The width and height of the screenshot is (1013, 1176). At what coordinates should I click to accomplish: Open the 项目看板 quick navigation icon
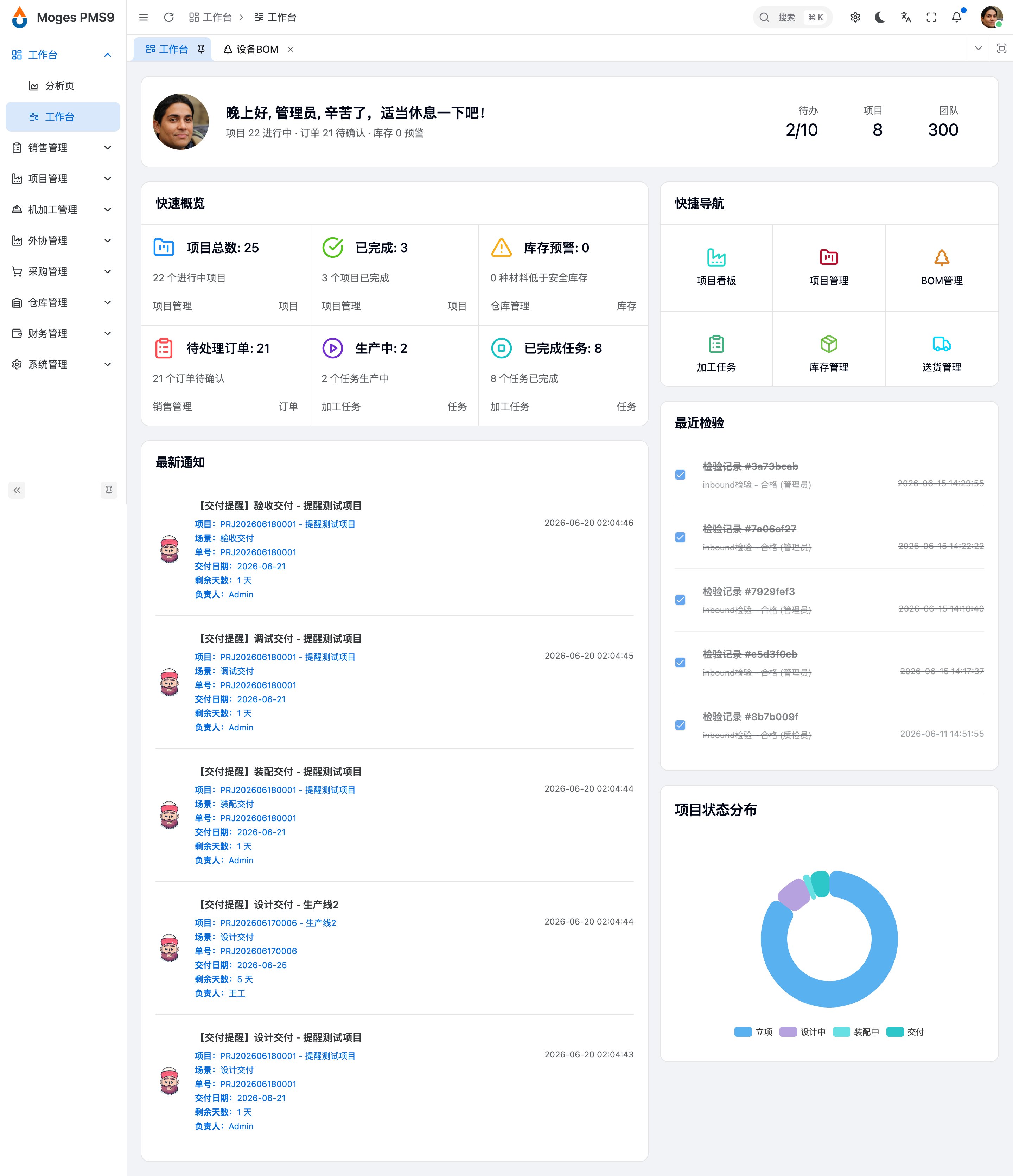click(716, 258)
